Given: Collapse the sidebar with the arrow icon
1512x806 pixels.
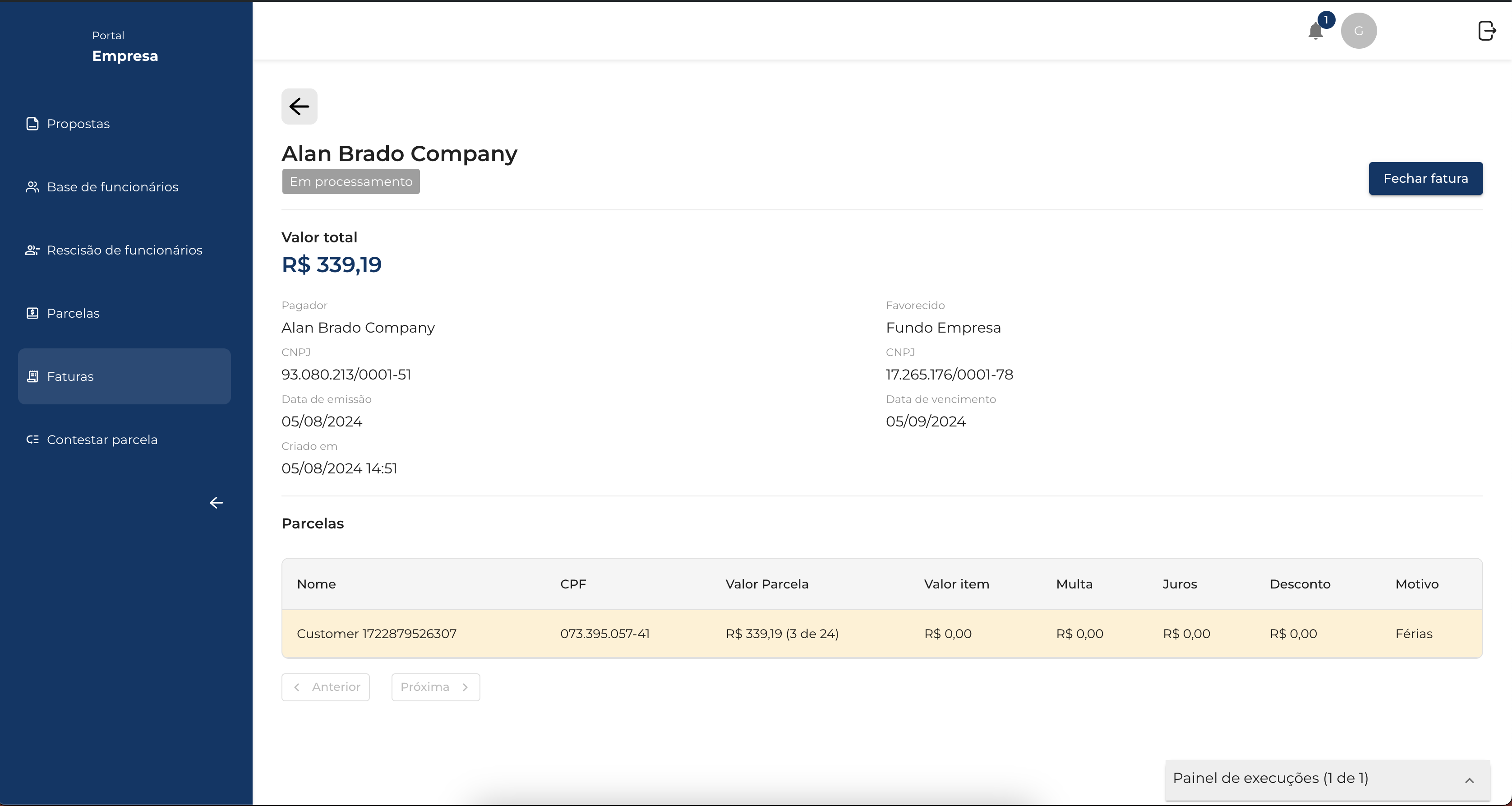Looking at the screenshot, I should tap(216, 502).
